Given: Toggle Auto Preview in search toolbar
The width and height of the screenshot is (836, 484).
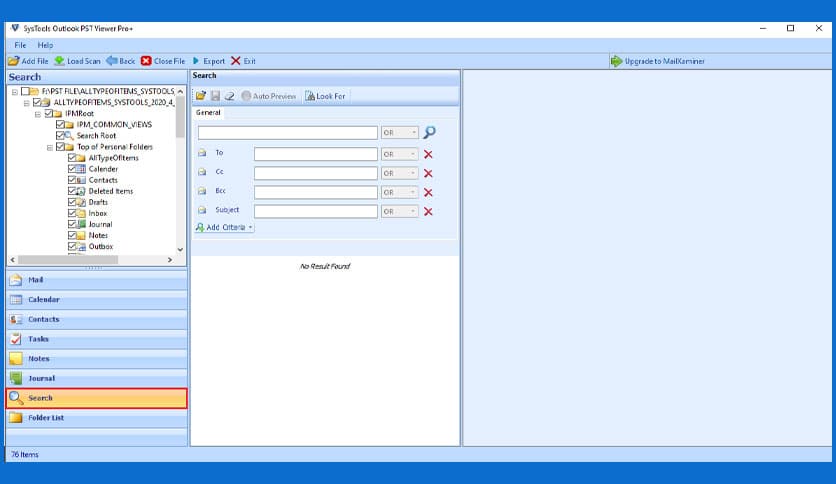Looking at the screenshot, I should pos(269,96).
